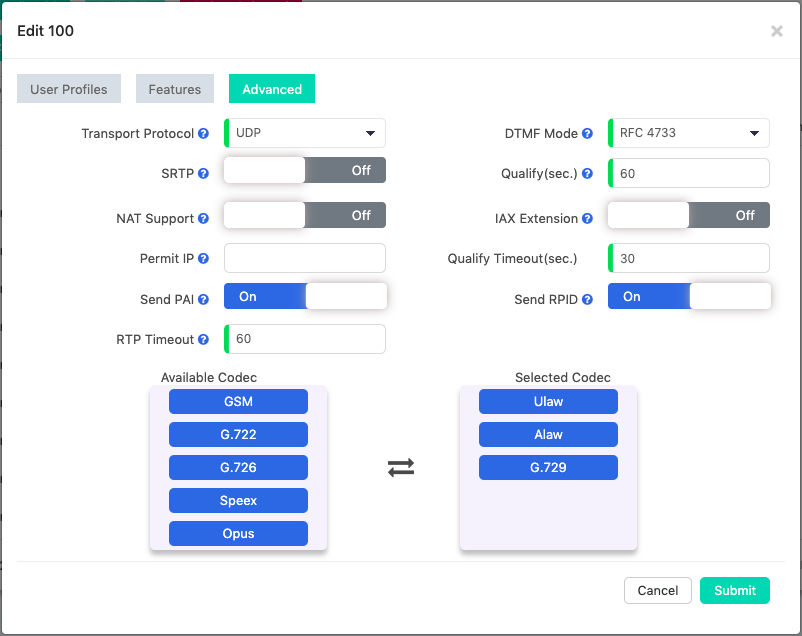Image resolution: width=802 pixels, height=636 pixels.
Task: Click the DTMF Mode help icon
Action: click(x=587, y=134)
